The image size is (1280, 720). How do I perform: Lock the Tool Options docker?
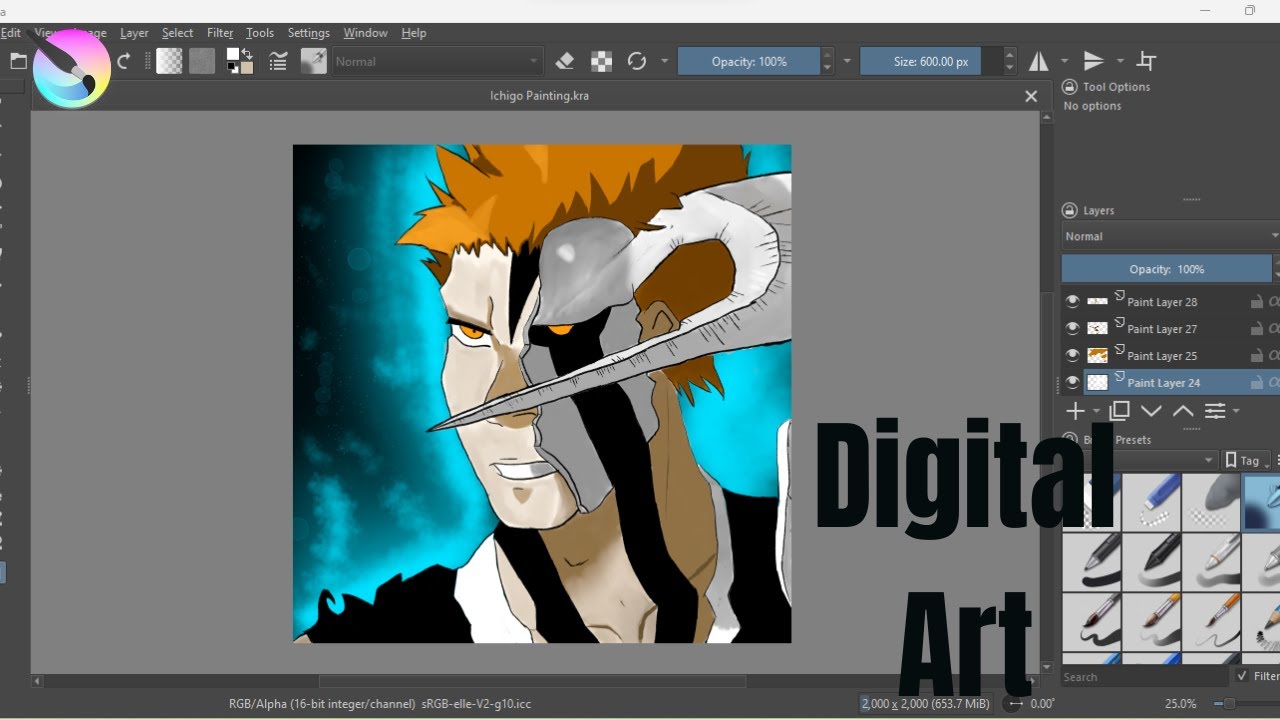coord(1069,87)
